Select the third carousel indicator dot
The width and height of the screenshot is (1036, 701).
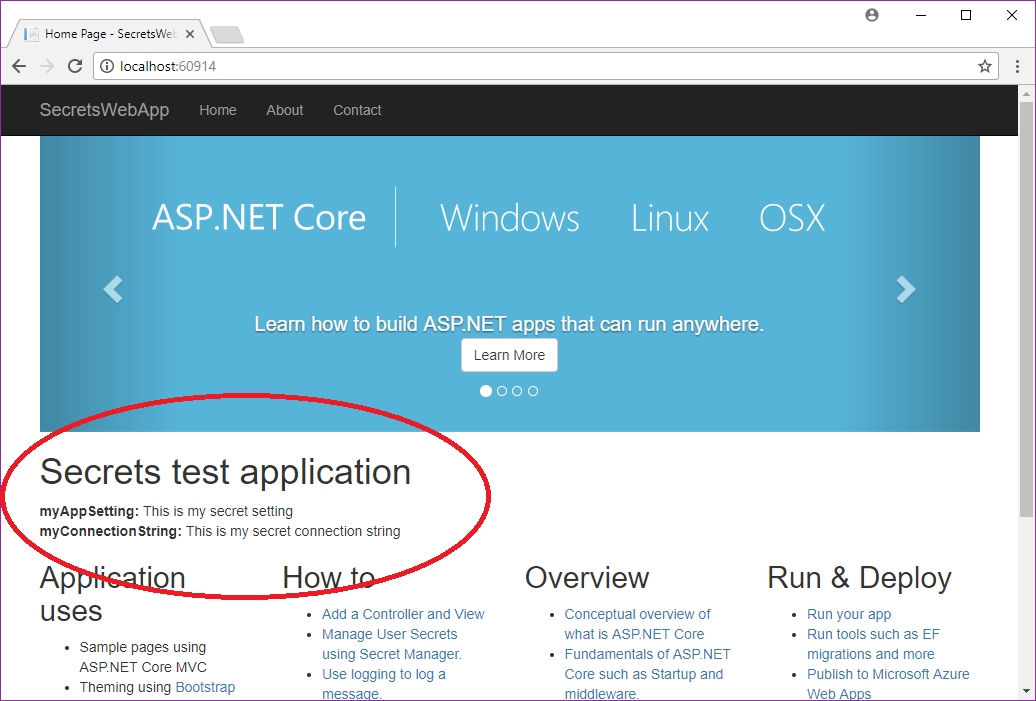pos(517,390)
